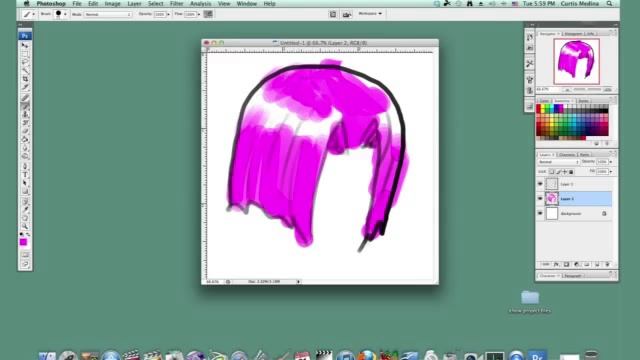Open the brush Opacity slider arrow

tap(168, 14)
